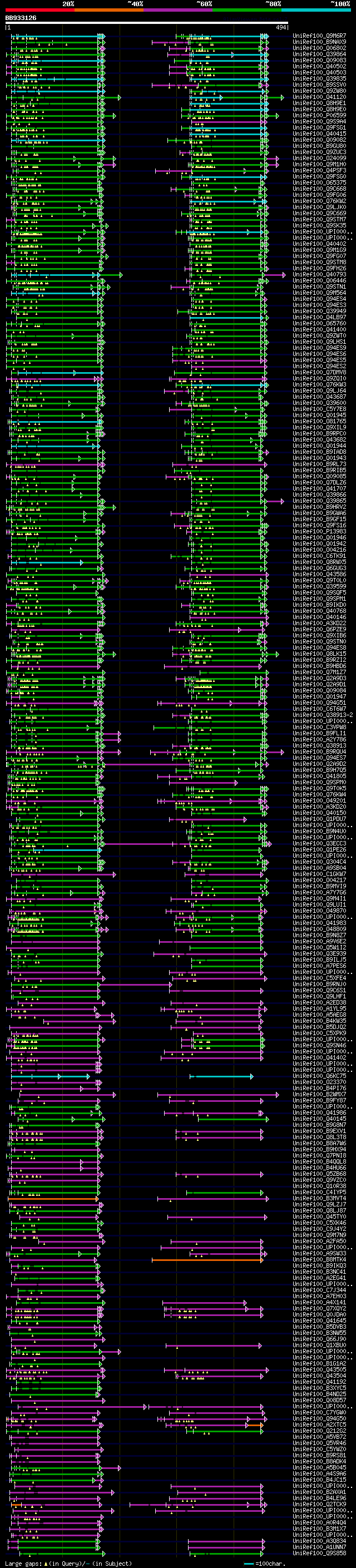Viewport: 356px width, 1568px height.
Task: Open hit UniRef100_Q39864
Action: coord(319,54)
